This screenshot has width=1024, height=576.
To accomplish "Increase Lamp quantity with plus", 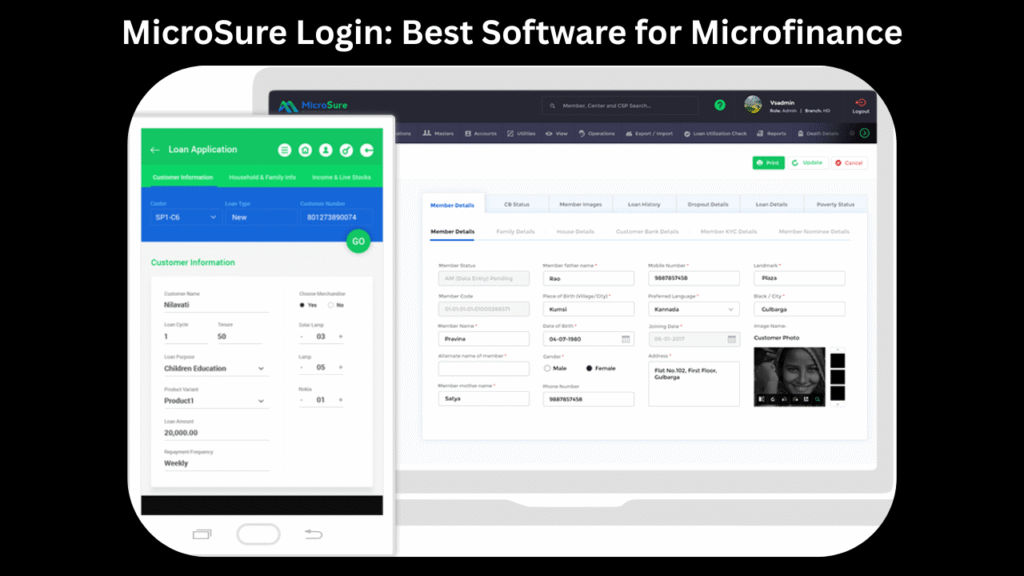I will tap(340, 368).
